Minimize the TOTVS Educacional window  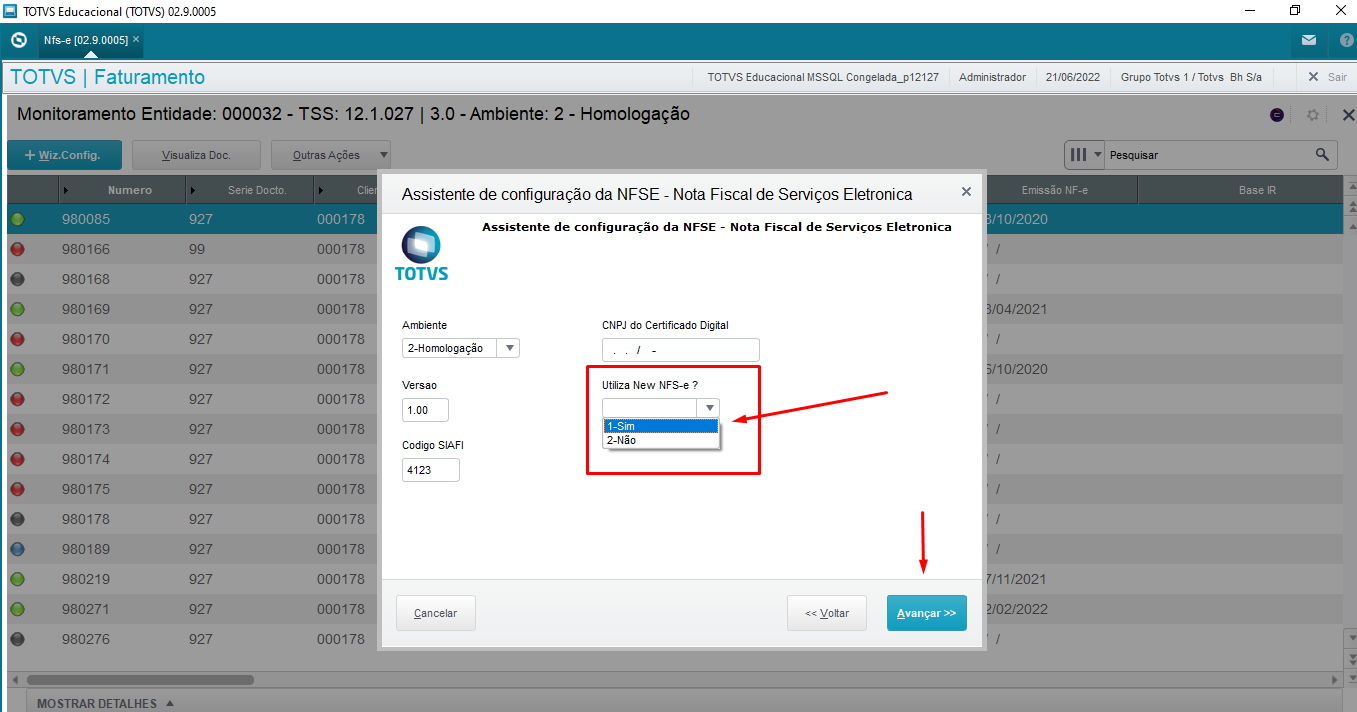pyautogui.click(x=1249, y=11)
